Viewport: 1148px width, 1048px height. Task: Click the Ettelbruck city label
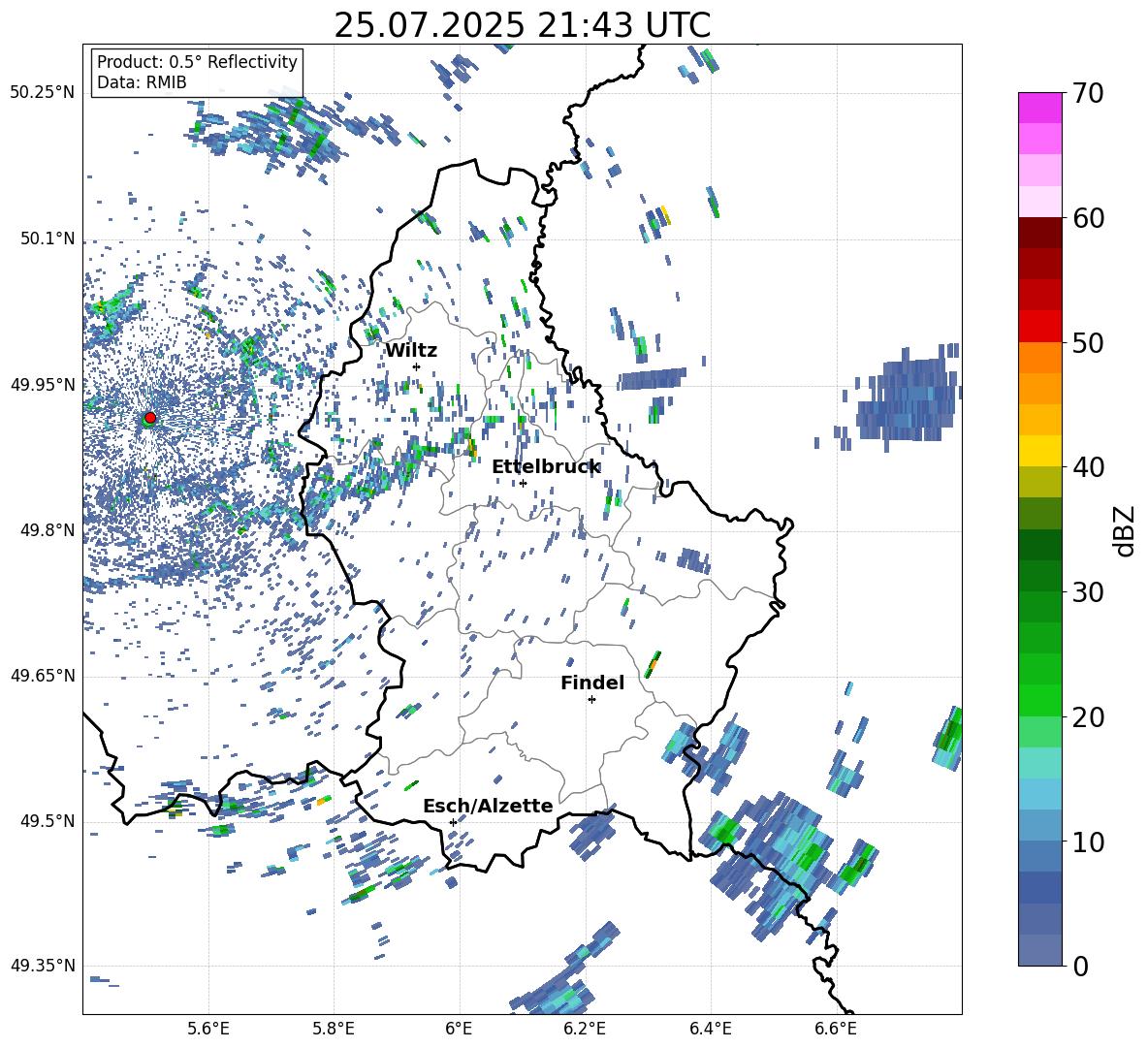(x=546, y=467)
